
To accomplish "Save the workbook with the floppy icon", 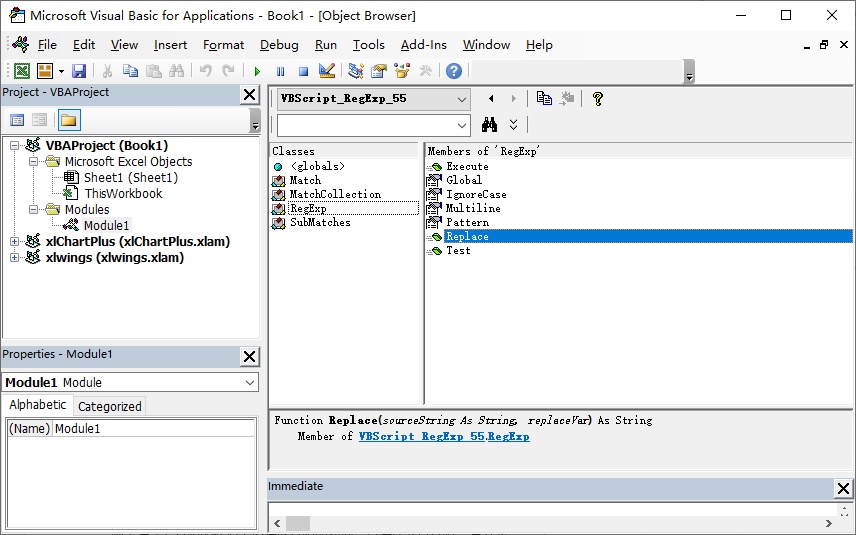I will click(79, 71).
